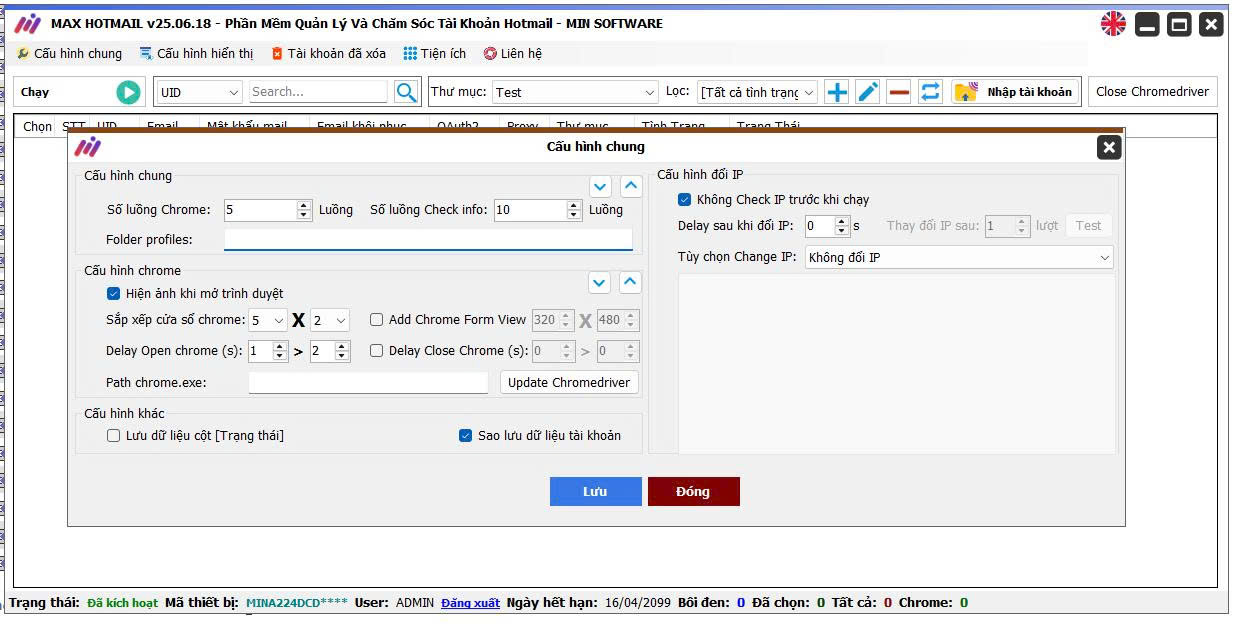Open the Thư mục Test dropdown

(574, 92)
